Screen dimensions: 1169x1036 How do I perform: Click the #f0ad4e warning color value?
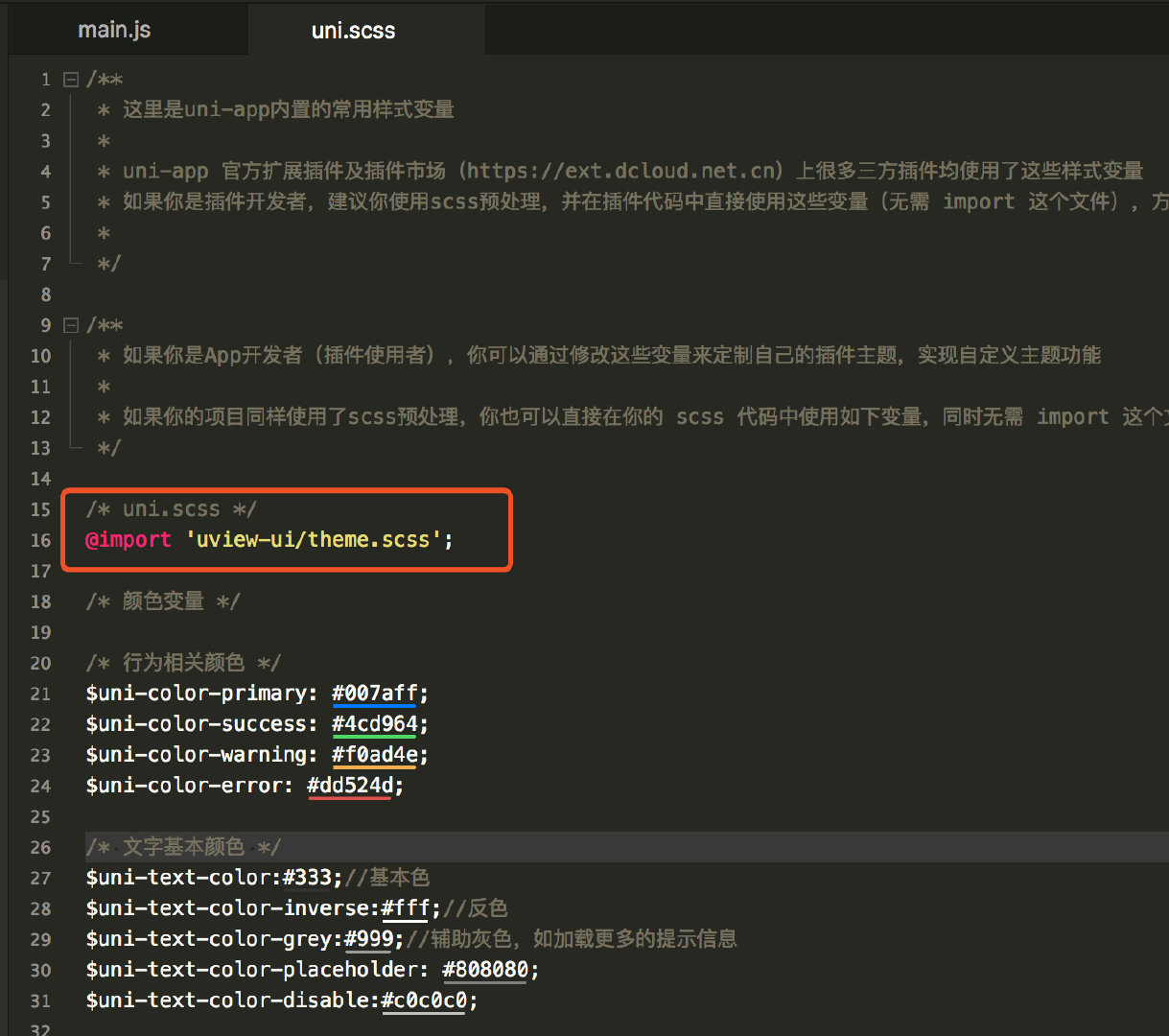pos(374,754)
